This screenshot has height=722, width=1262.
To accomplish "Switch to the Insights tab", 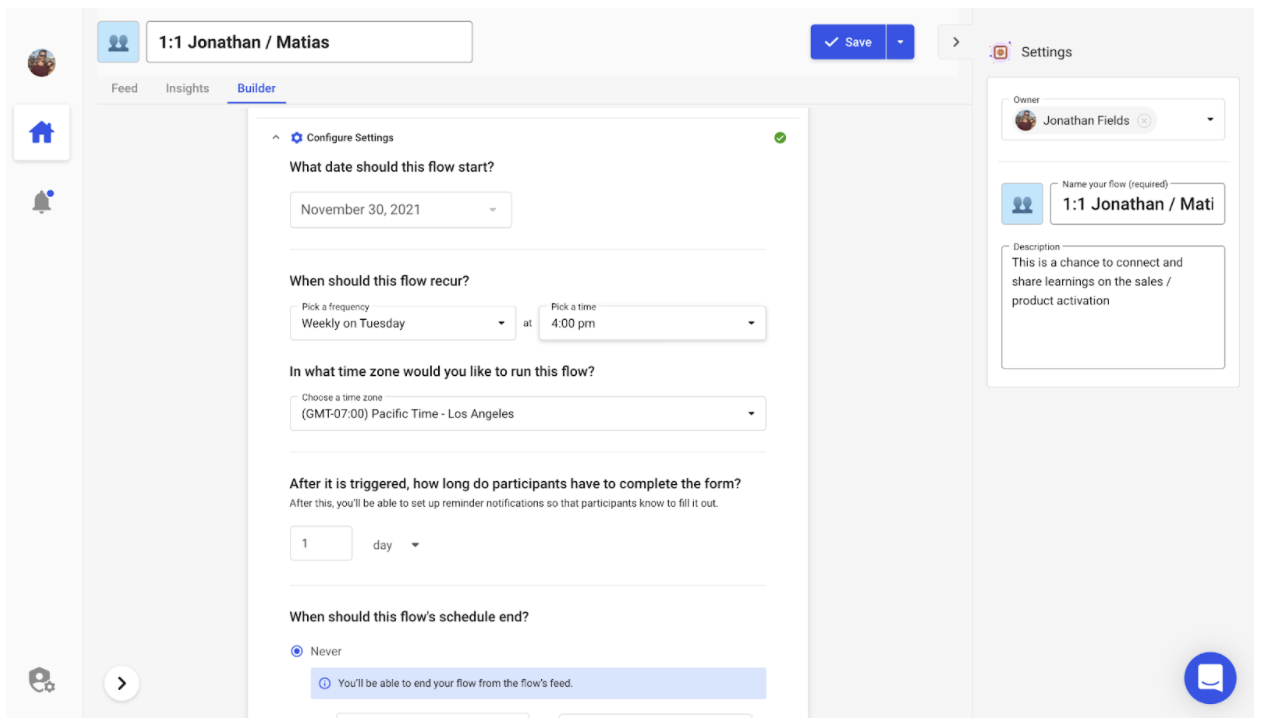I will click(187, 88).
